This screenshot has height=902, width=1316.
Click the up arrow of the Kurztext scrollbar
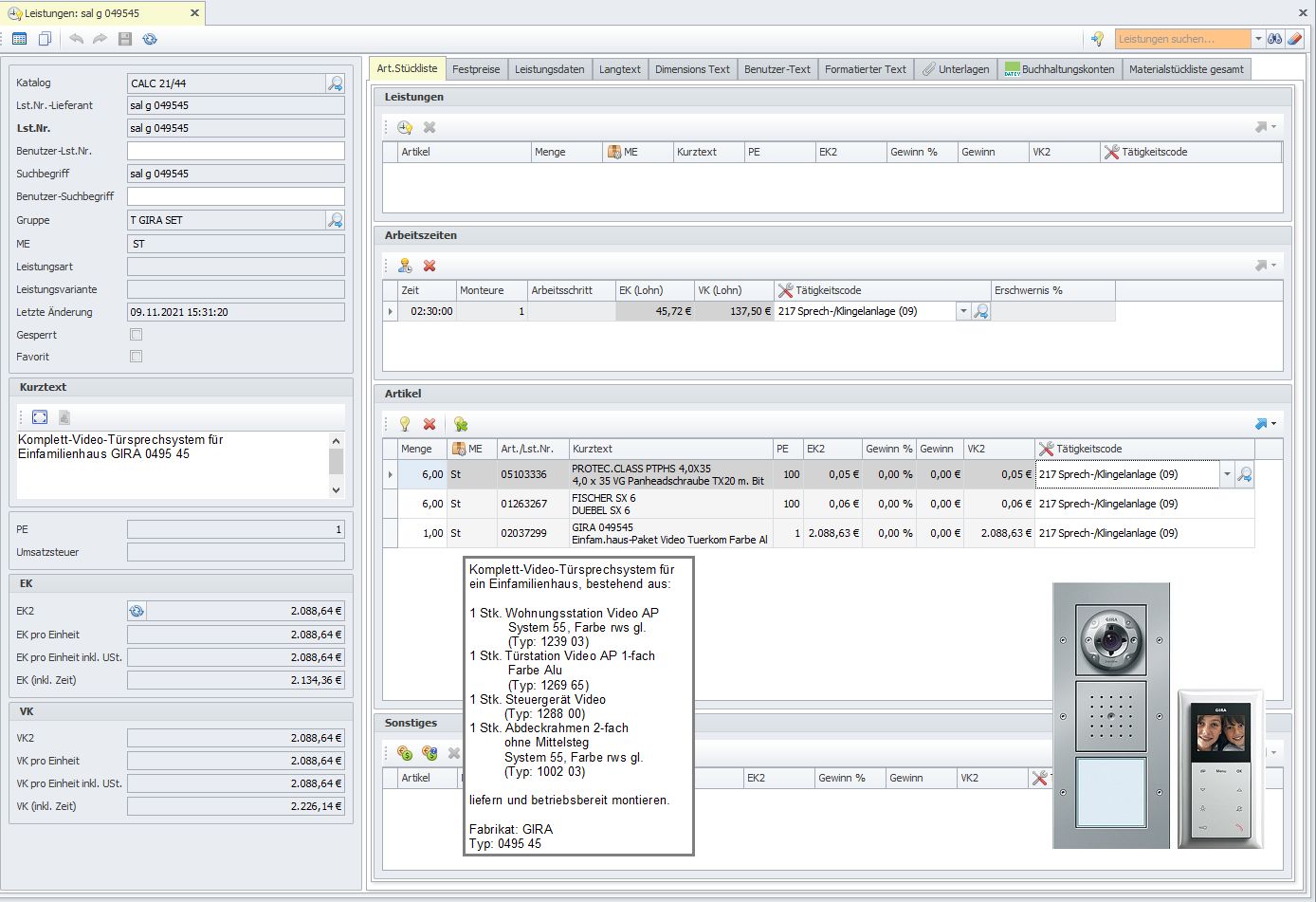click(x=336, y=441)
